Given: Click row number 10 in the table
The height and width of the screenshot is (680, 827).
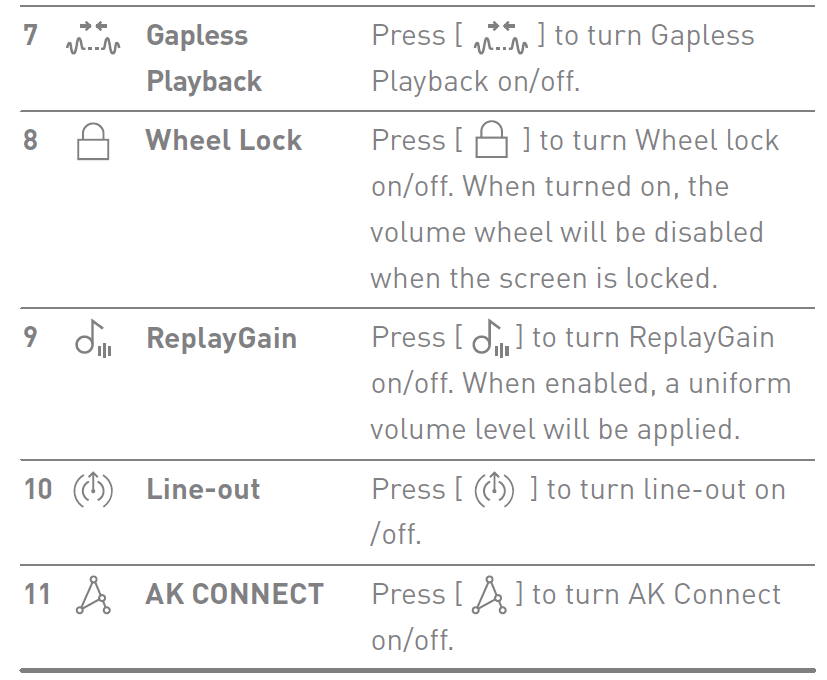Looking at the screenshot, I should (x=38, y=489).
